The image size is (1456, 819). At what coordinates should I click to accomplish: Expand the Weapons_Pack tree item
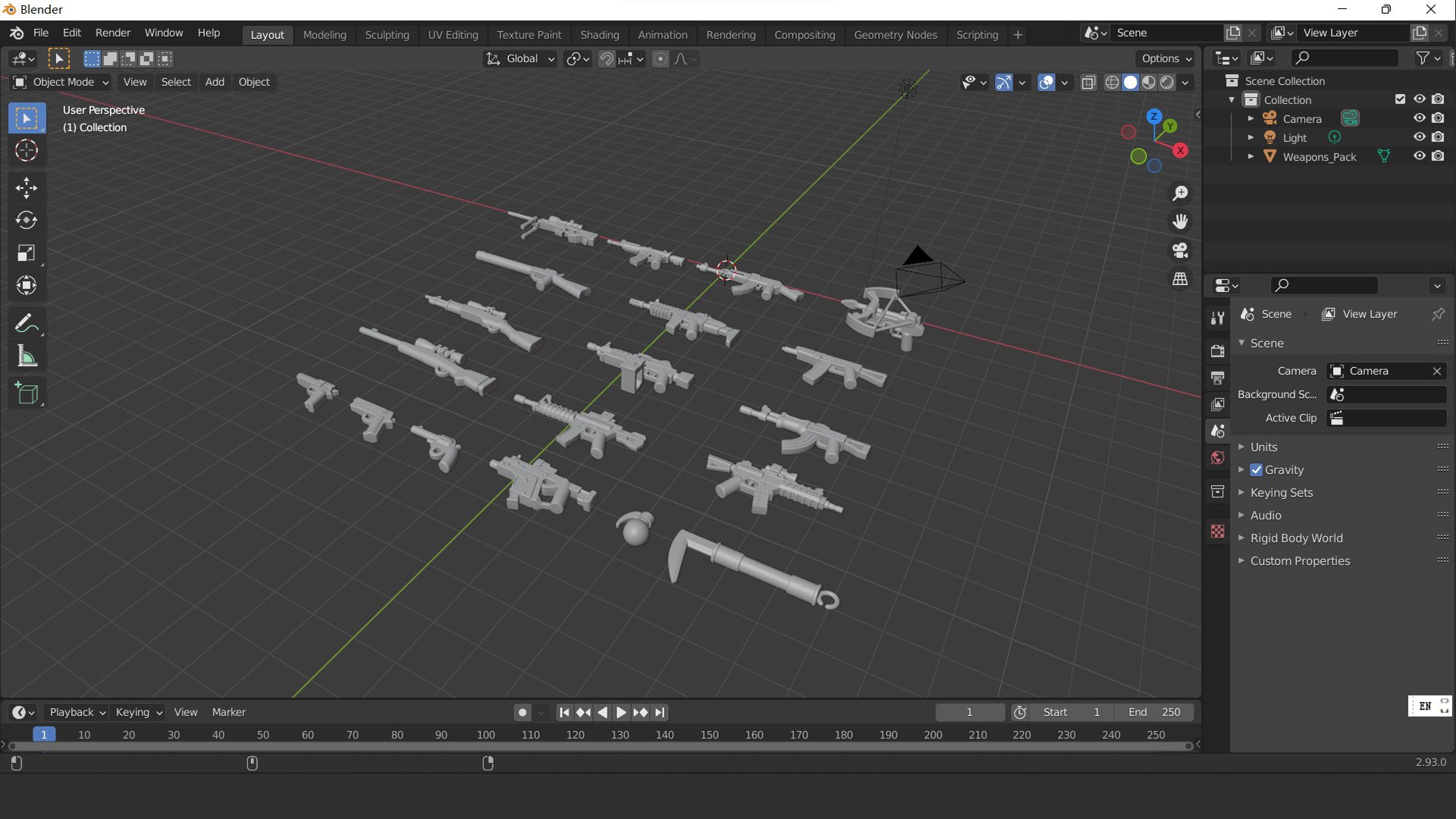[1250, 156]
